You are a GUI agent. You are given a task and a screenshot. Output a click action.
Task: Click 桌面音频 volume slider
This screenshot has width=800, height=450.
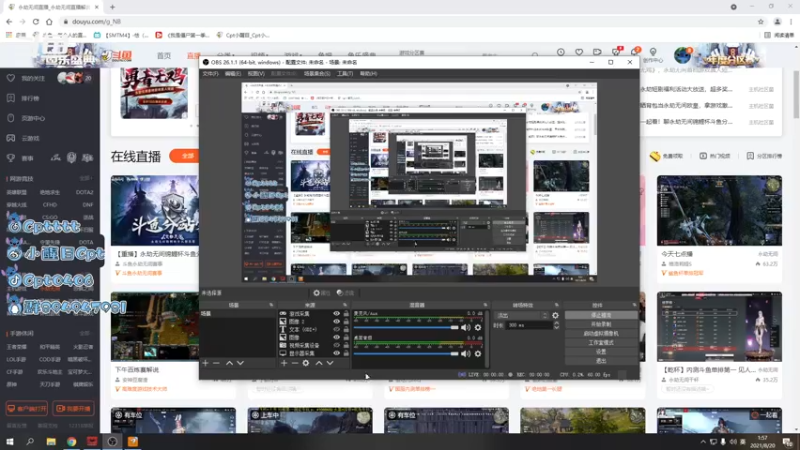pyautogui.click(x=406, y=354)
